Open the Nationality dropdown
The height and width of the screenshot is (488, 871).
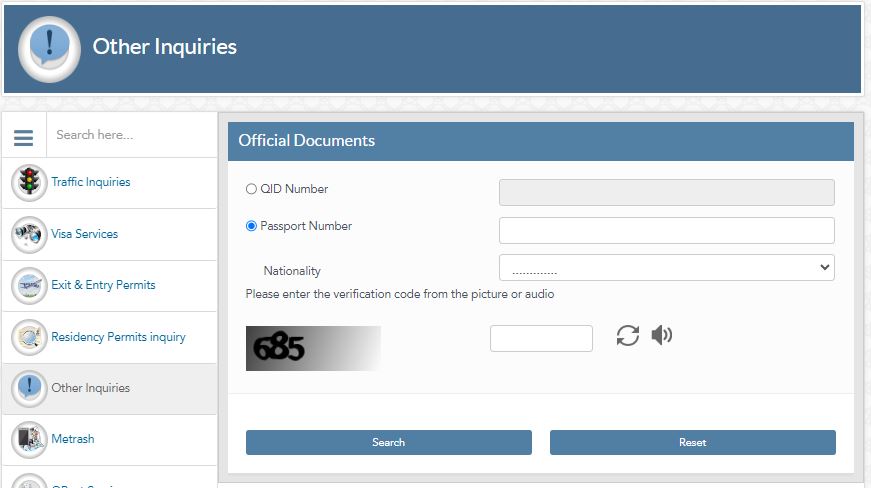pyautogui.click(x=666, y=268)
